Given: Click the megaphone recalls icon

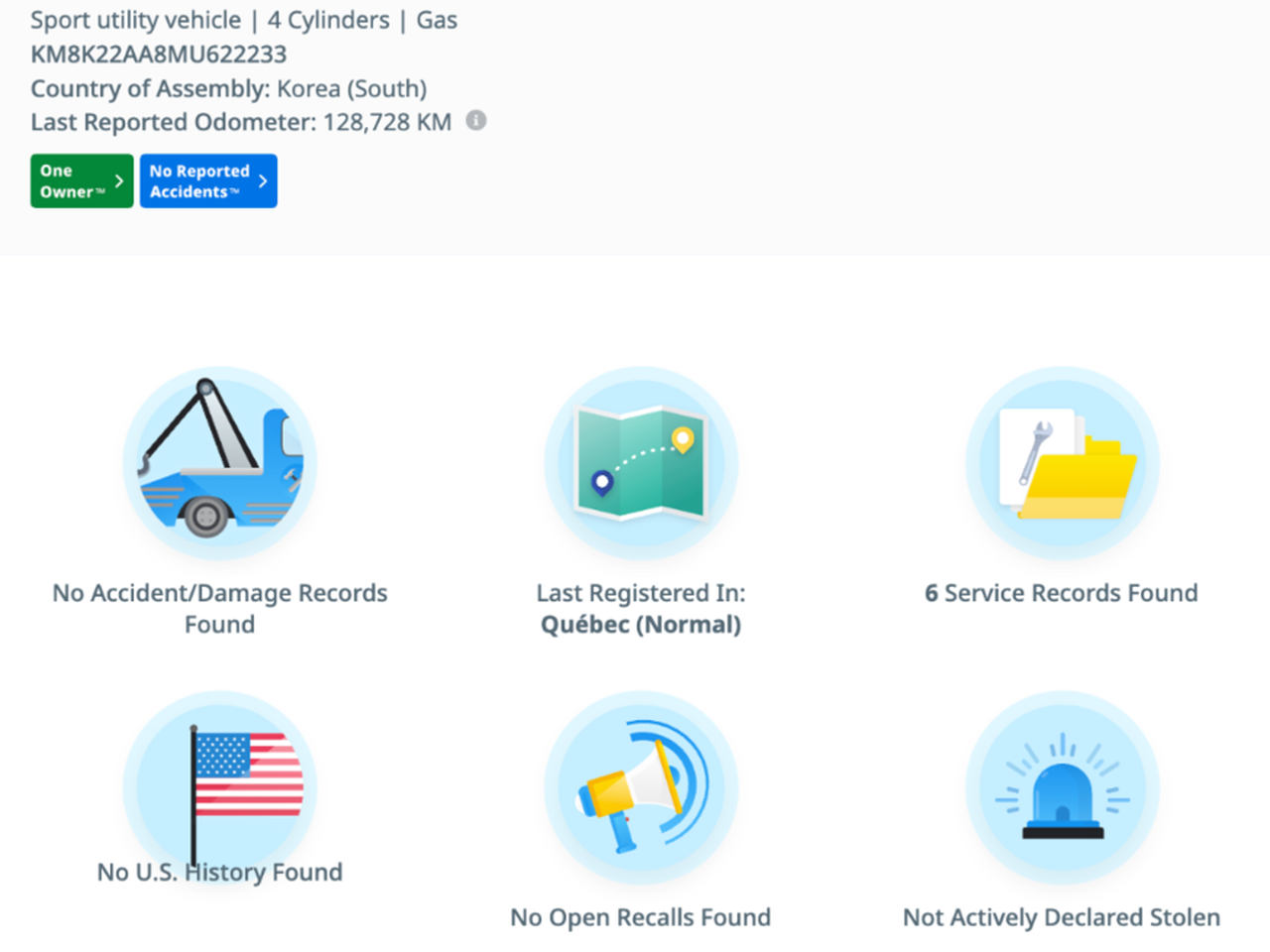Looking at the screenshot, I should (x=641, y=787).
